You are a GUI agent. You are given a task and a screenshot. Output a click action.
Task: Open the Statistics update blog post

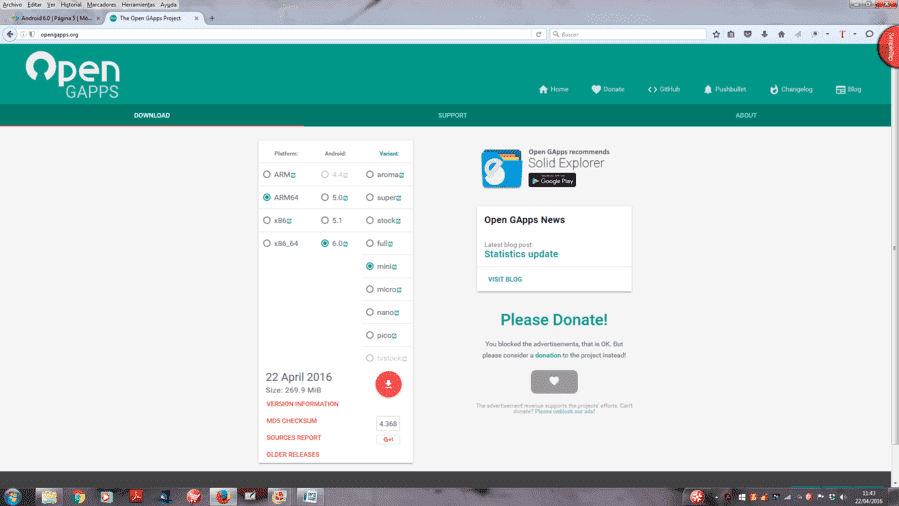click(521, 254)
